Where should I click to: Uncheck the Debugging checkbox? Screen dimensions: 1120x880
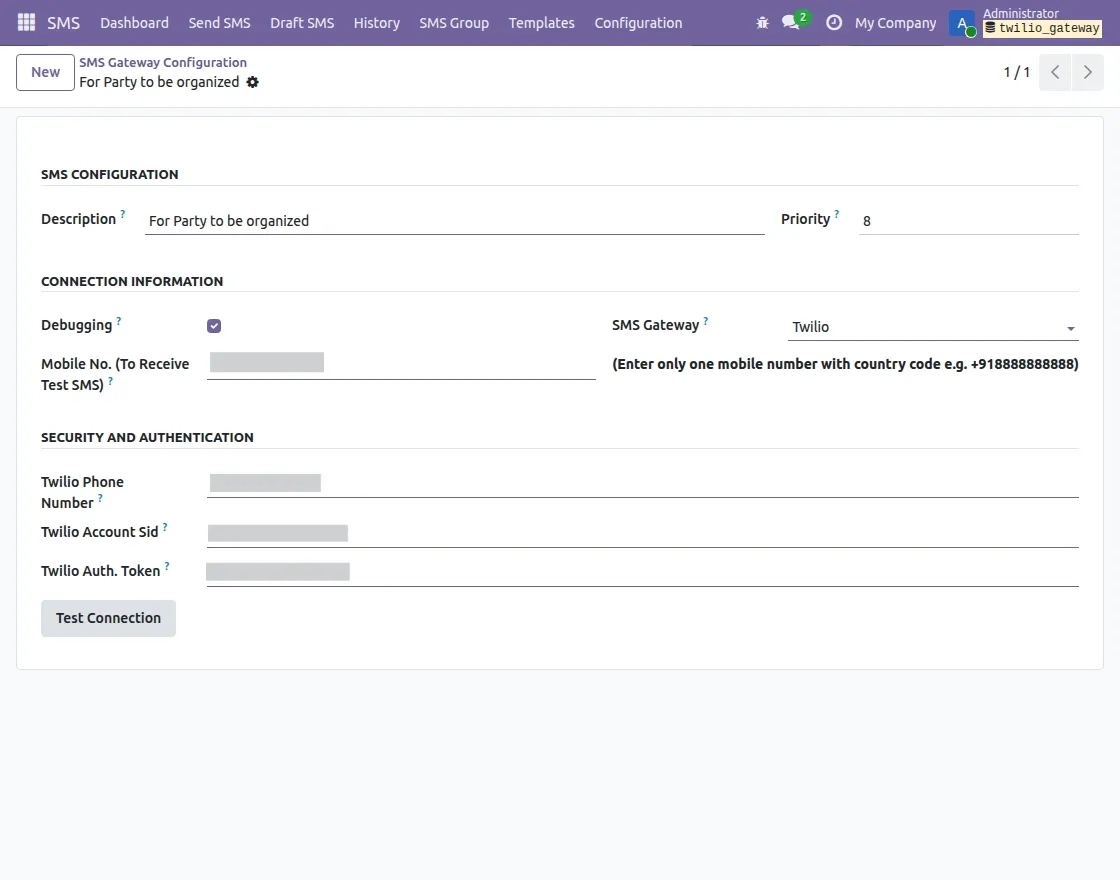coord(214,326)
